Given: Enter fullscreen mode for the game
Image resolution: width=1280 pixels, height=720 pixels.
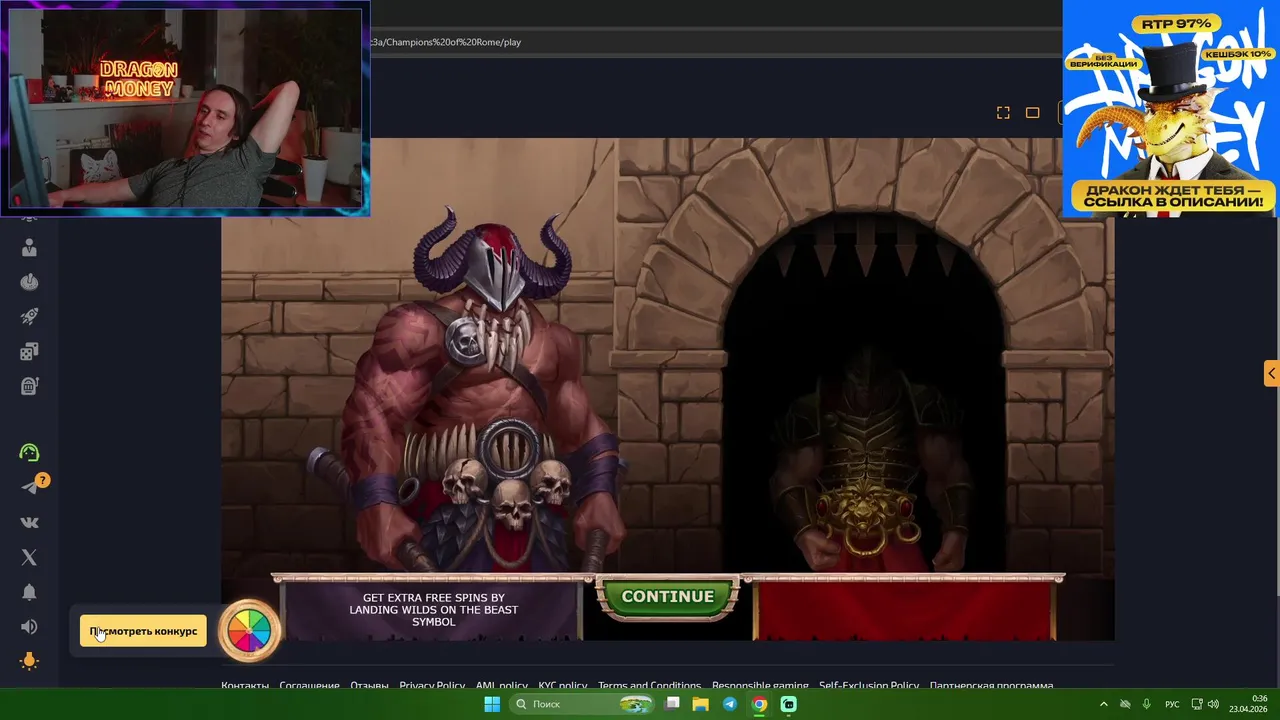Looking at the screenshot, I should 1003,113.
